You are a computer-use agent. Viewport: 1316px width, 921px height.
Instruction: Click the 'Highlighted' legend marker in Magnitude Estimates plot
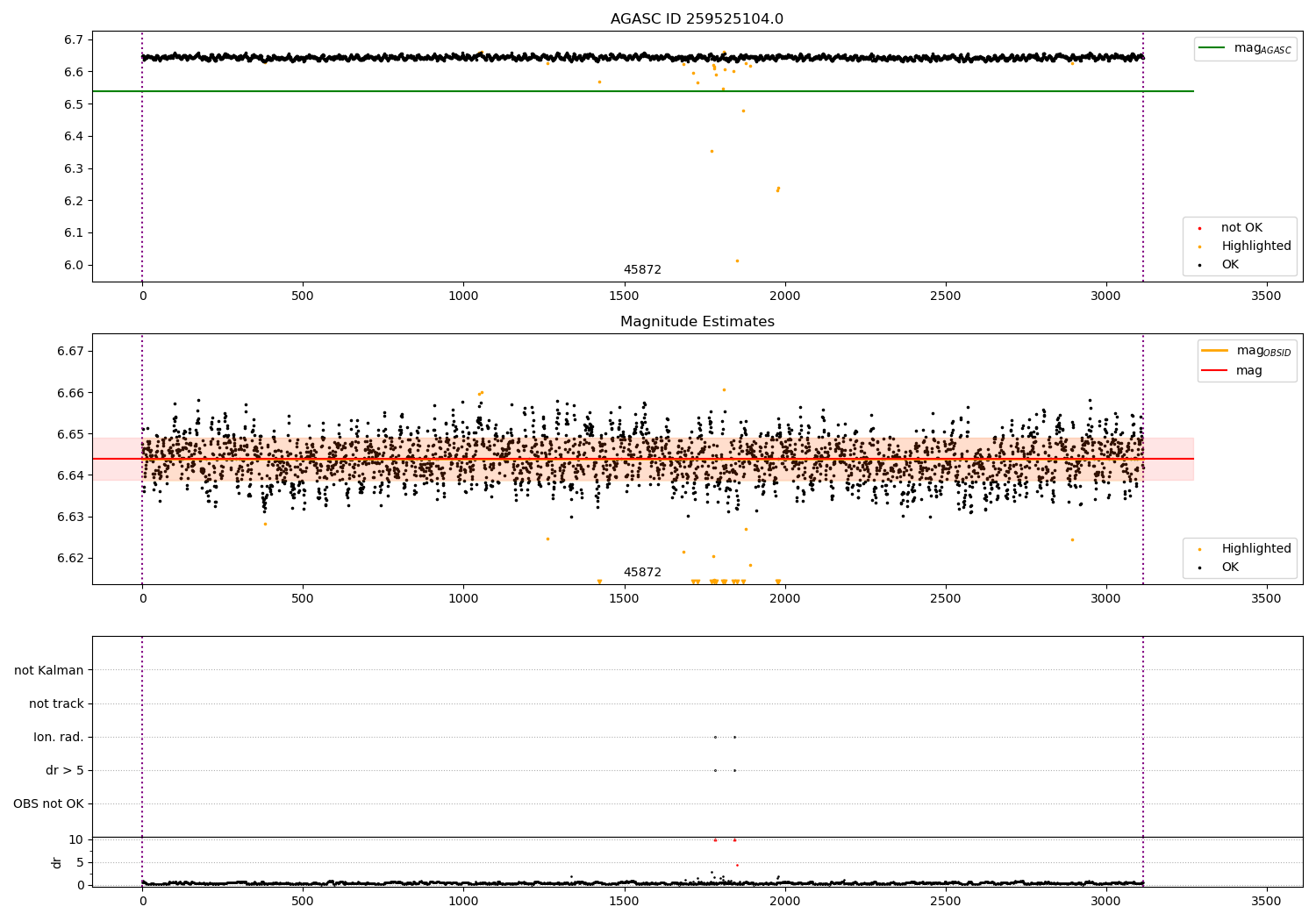pyautogui.click(x=1199, y=549)
